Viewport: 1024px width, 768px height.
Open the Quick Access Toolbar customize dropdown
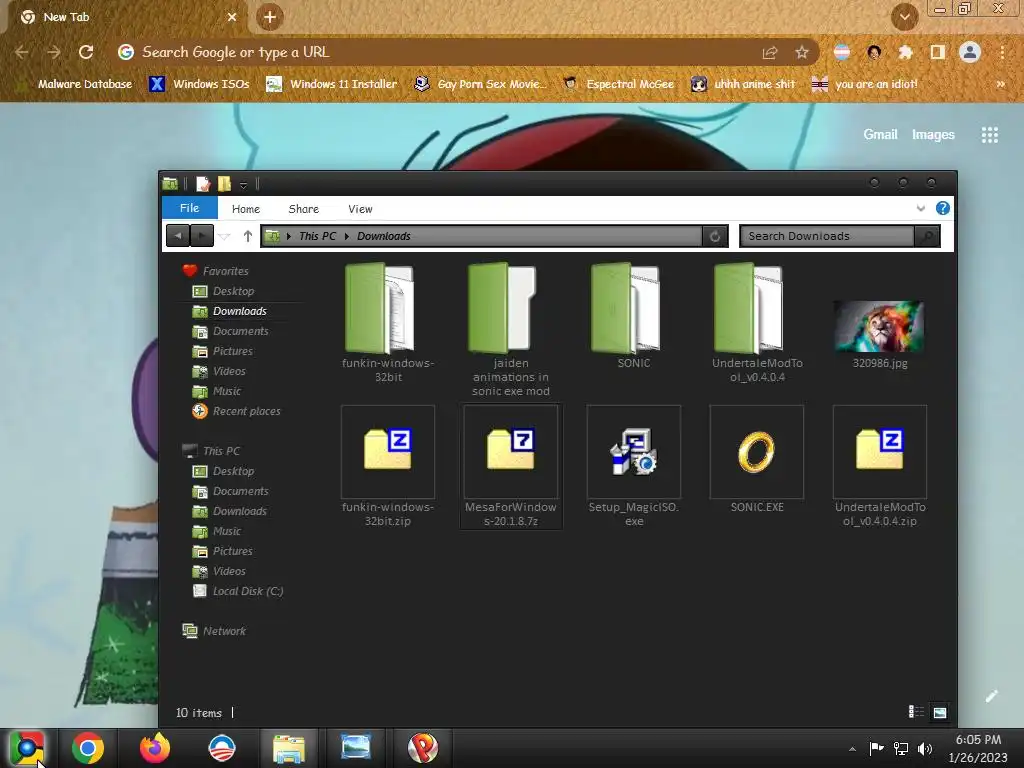click(243, 185)
